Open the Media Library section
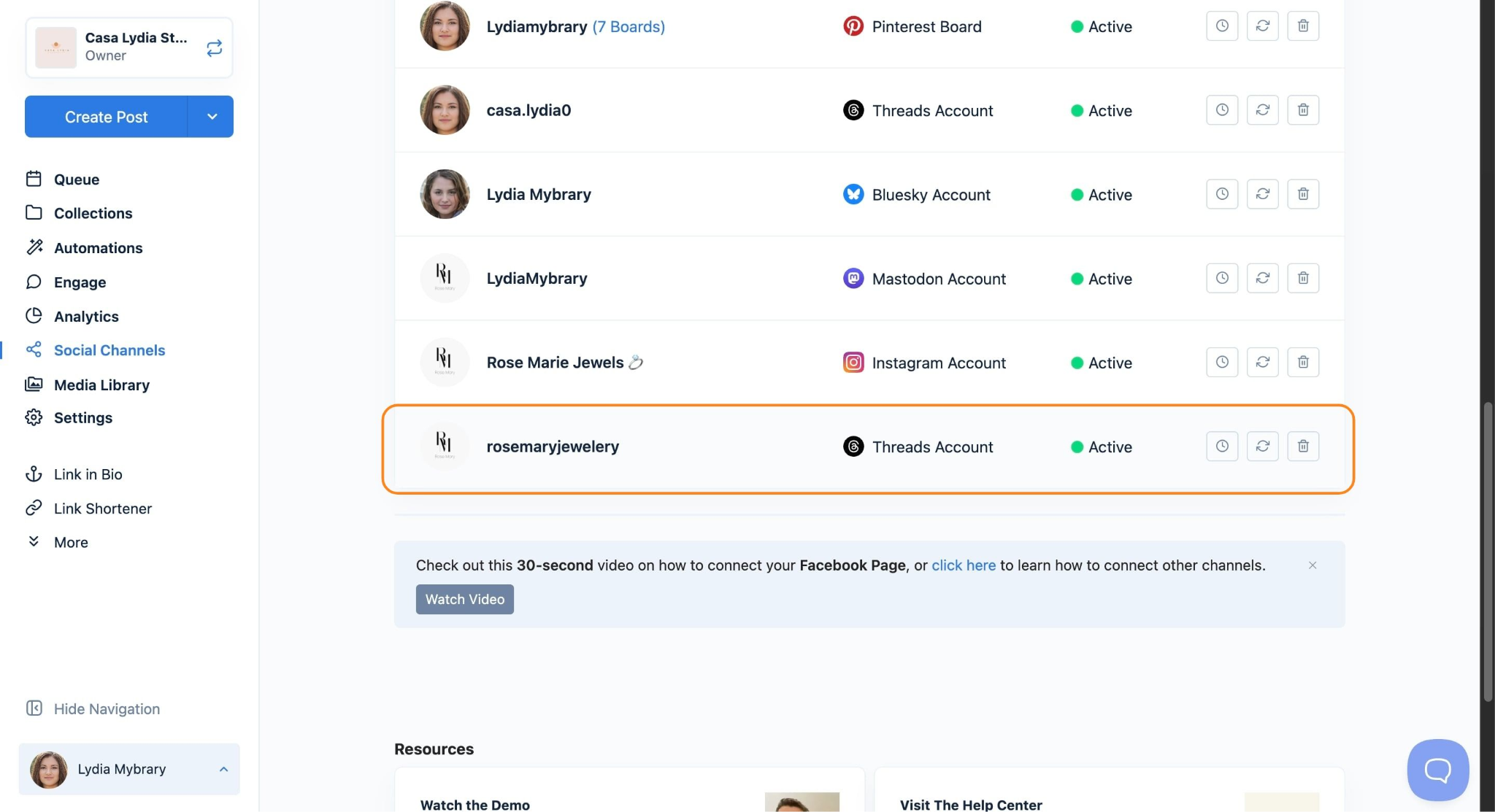The width and height of the screenshot is (1495, 812). pyautogui.click(x=101, y=384)
